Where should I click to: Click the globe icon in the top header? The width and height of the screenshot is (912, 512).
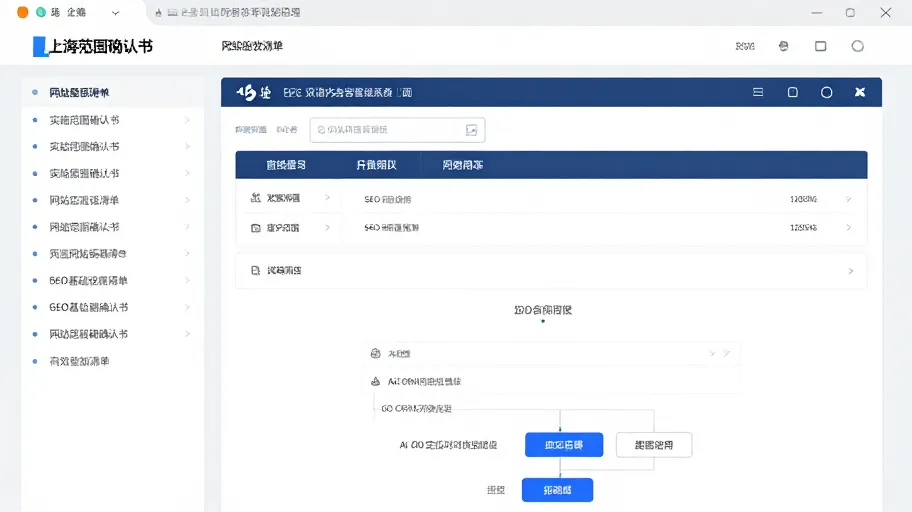[x=783, y=46]
